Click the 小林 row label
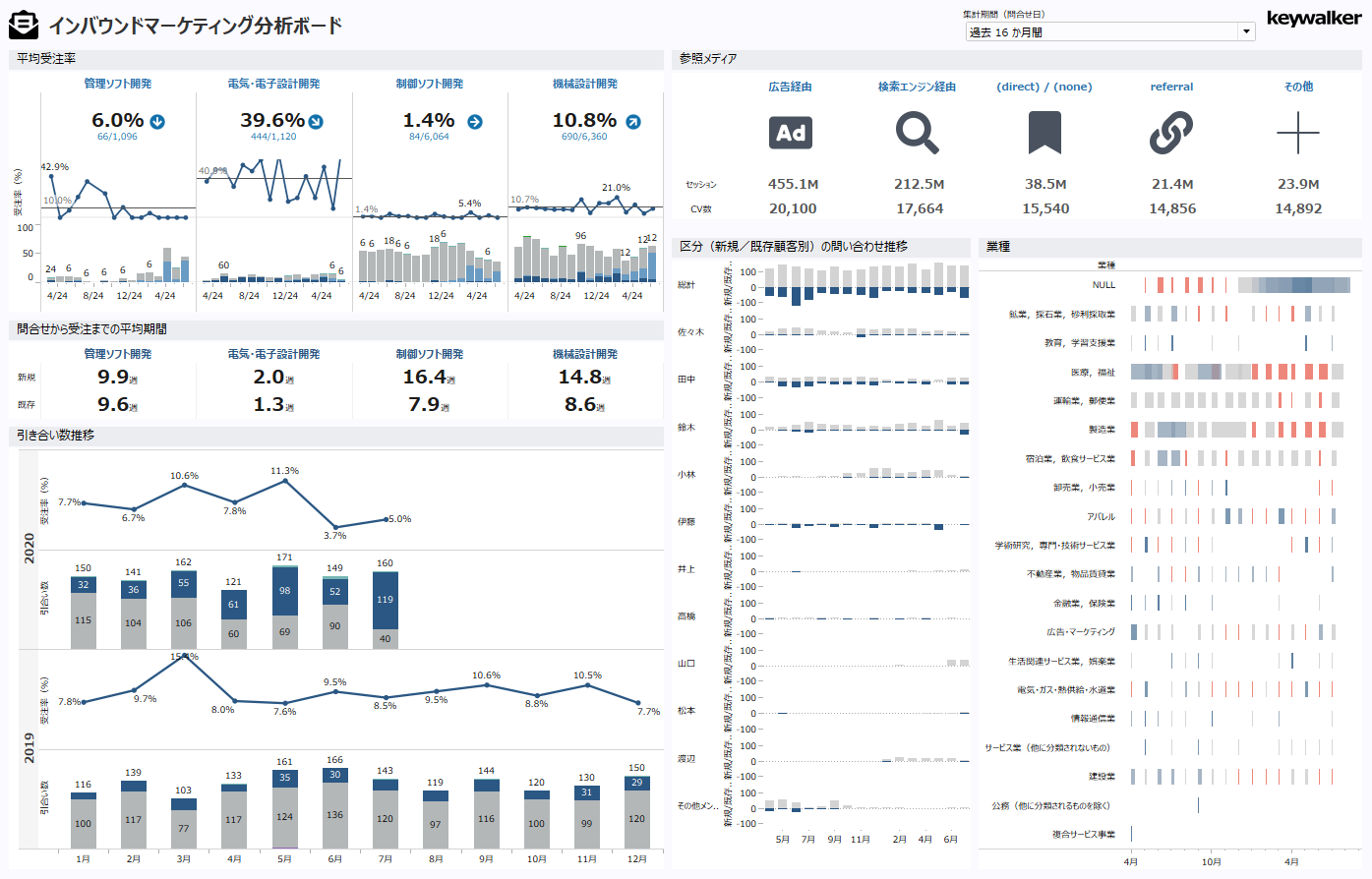1372x879 pixels. coord(686,475)
